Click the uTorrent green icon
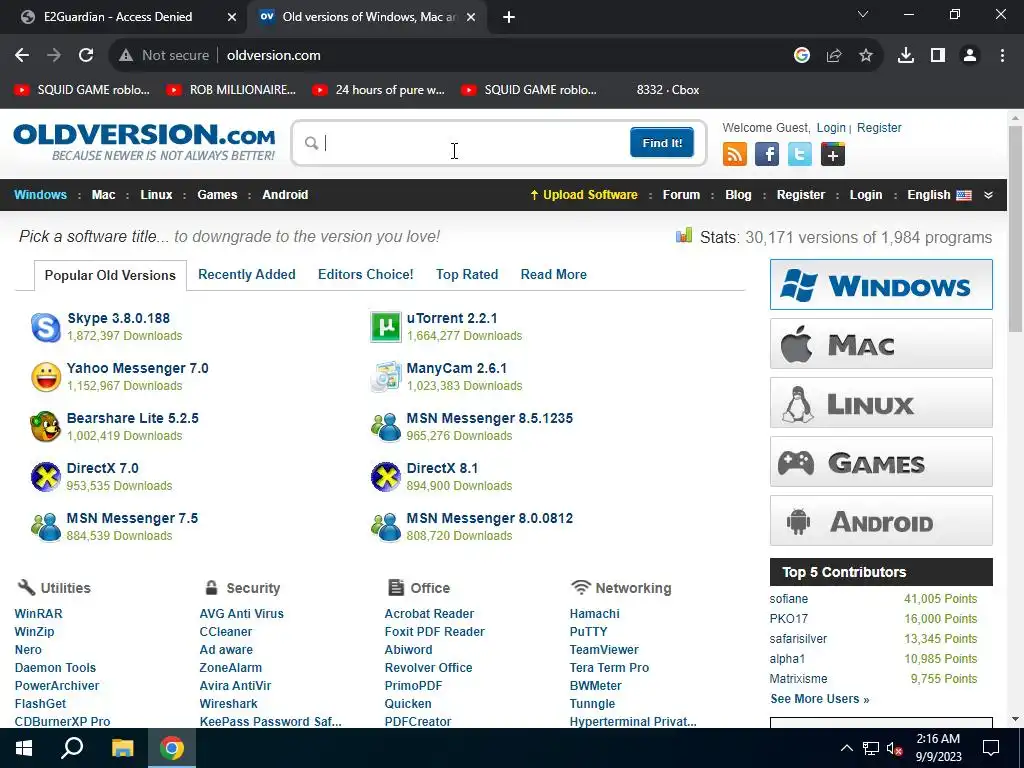 385,327
